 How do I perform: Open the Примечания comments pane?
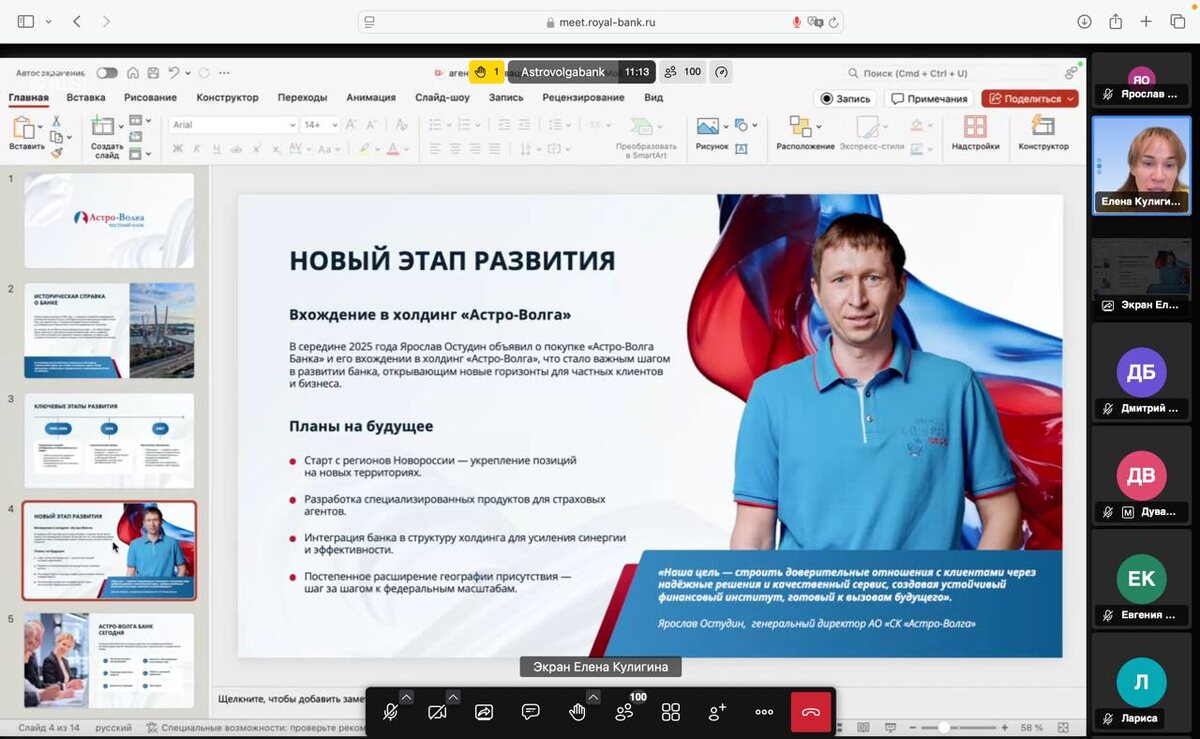(929, 99)
